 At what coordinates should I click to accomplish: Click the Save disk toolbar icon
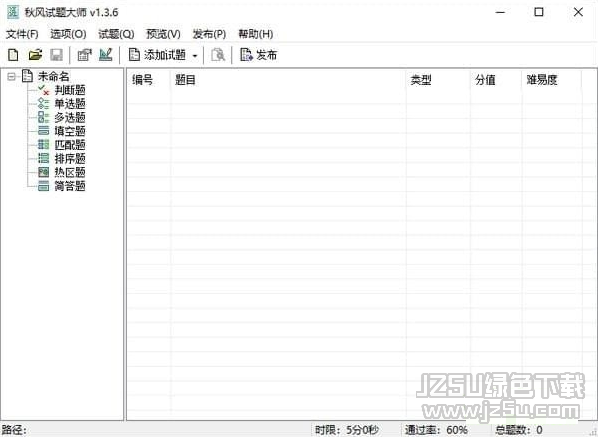coord(56,55)
